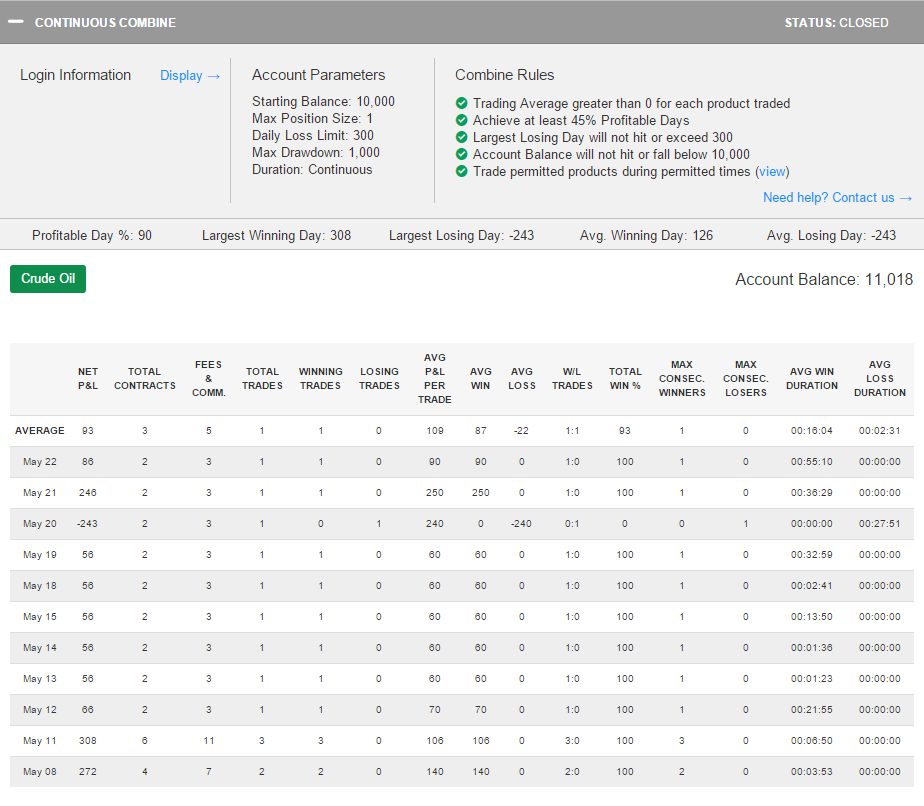924x806 pixels.
Task: Click the AVERAGE summary row label
Action: click(x=40, y=431)
